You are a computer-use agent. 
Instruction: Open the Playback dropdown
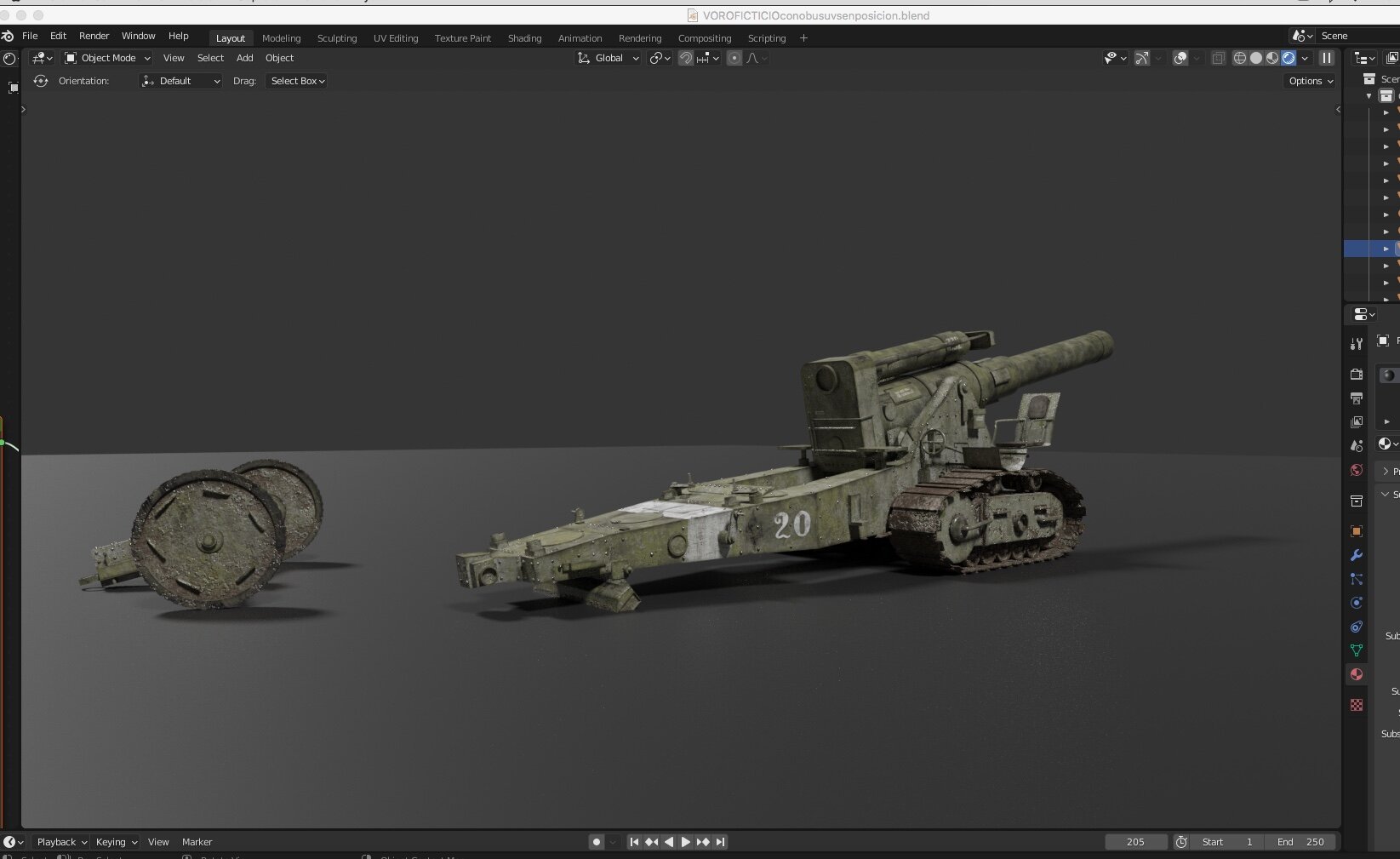coord(61,842)
